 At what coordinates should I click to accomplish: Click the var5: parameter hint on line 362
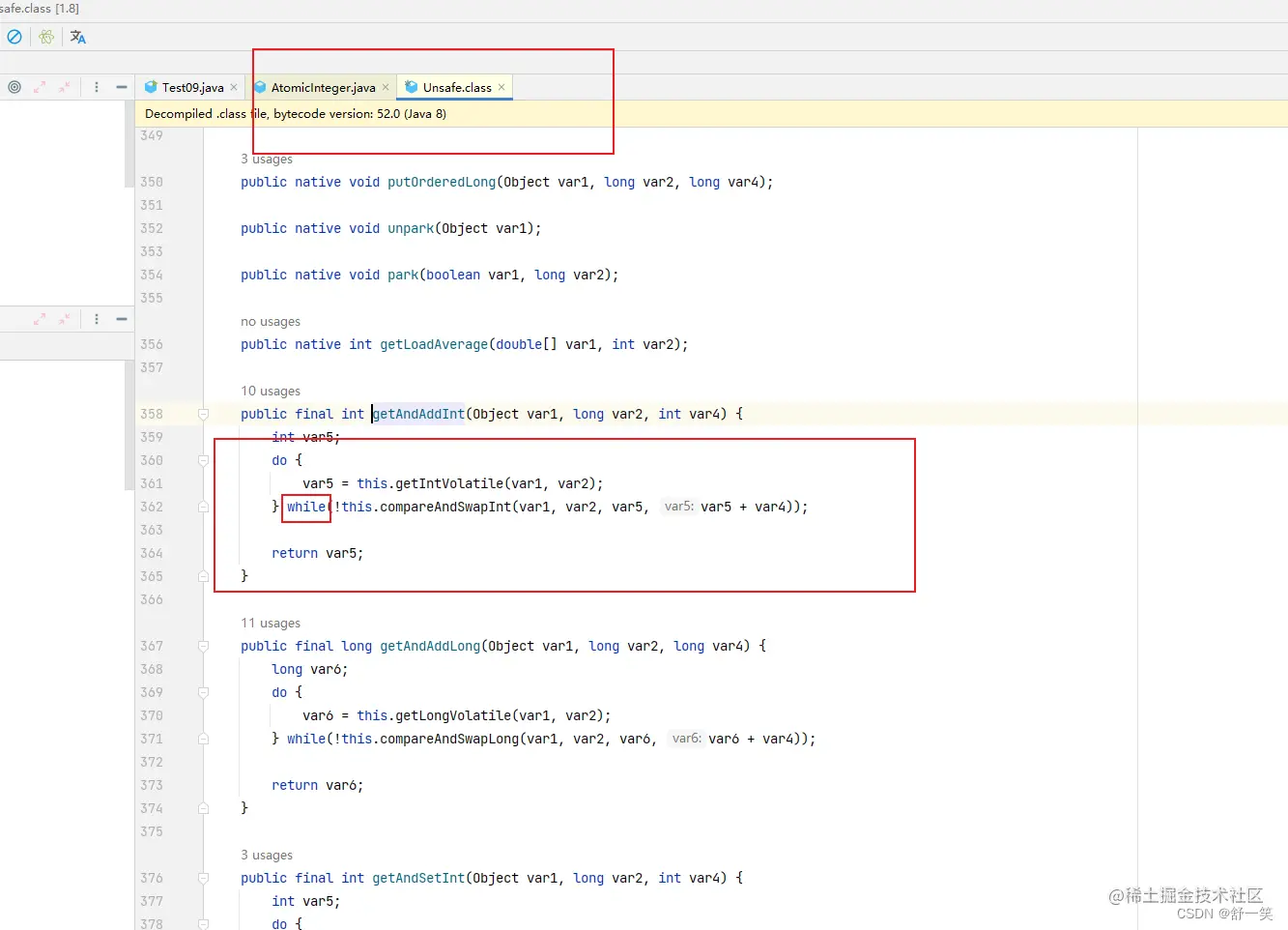pos(679,506)
